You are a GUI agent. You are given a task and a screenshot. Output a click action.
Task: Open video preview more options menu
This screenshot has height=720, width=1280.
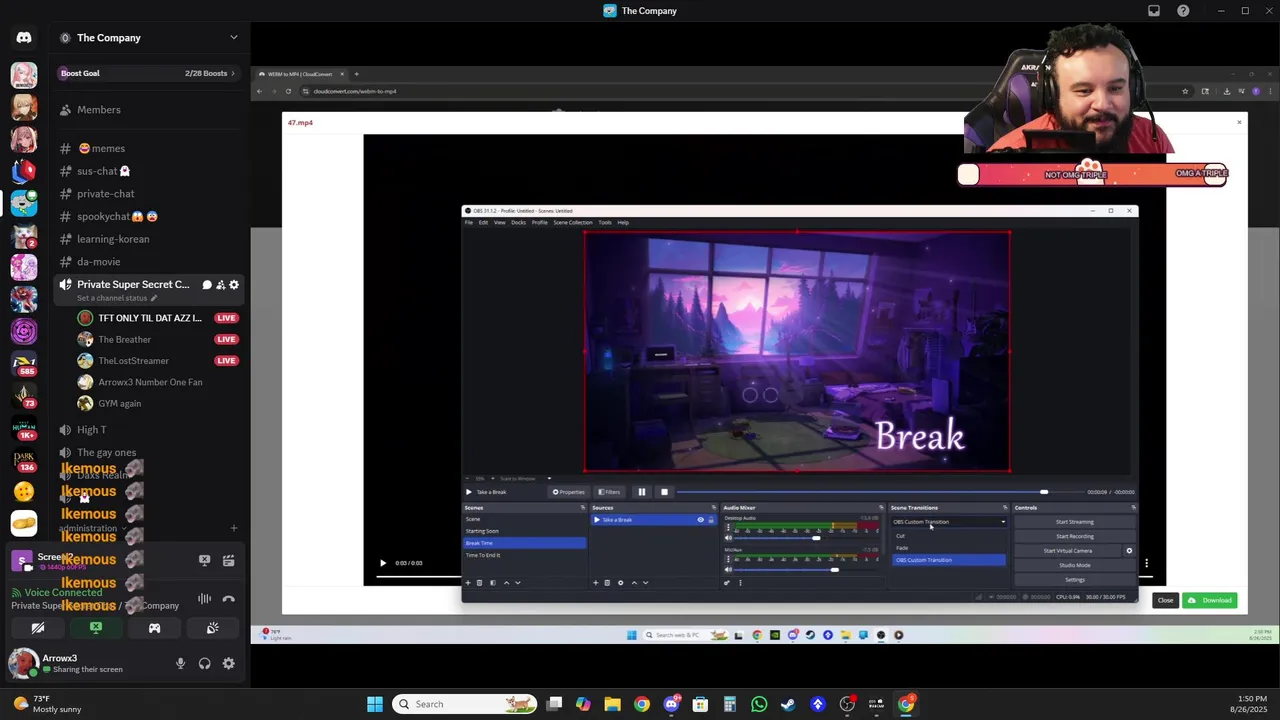[1146, 563]
